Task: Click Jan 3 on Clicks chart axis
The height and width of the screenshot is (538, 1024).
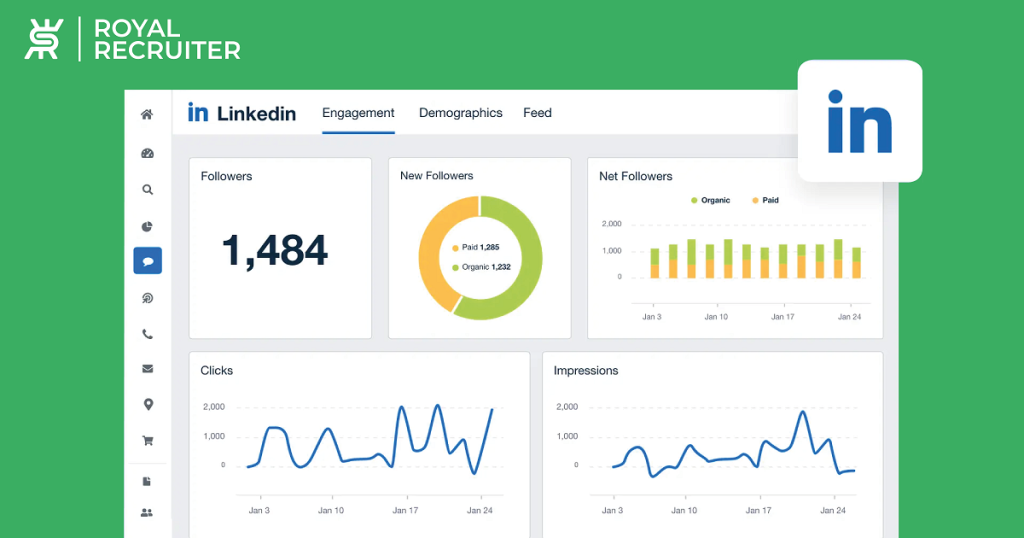Action: tap(259, 511)
